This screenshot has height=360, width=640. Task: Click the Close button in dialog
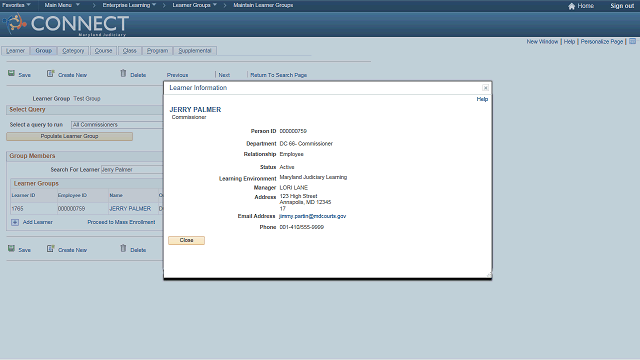click(187, 240)
